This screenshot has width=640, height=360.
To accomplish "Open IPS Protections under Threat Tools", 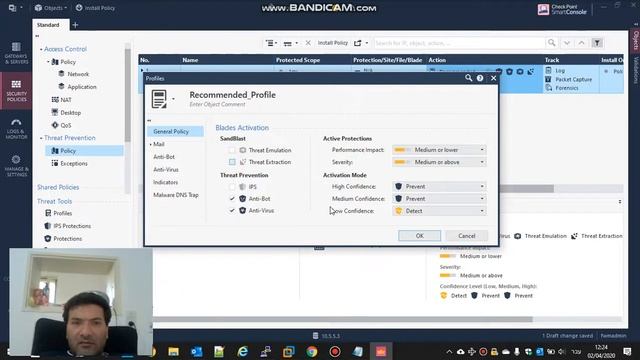I will pos(72,226).
